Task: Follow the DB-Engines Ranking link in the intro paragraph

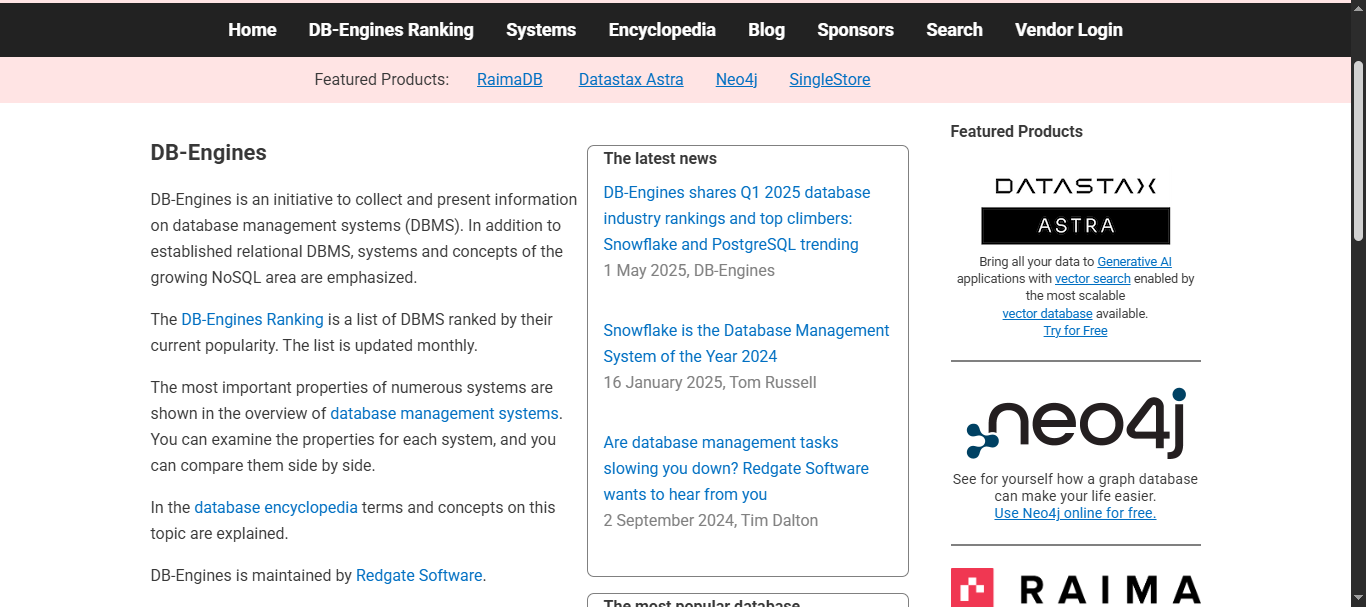Action: (x=252, y=320)
